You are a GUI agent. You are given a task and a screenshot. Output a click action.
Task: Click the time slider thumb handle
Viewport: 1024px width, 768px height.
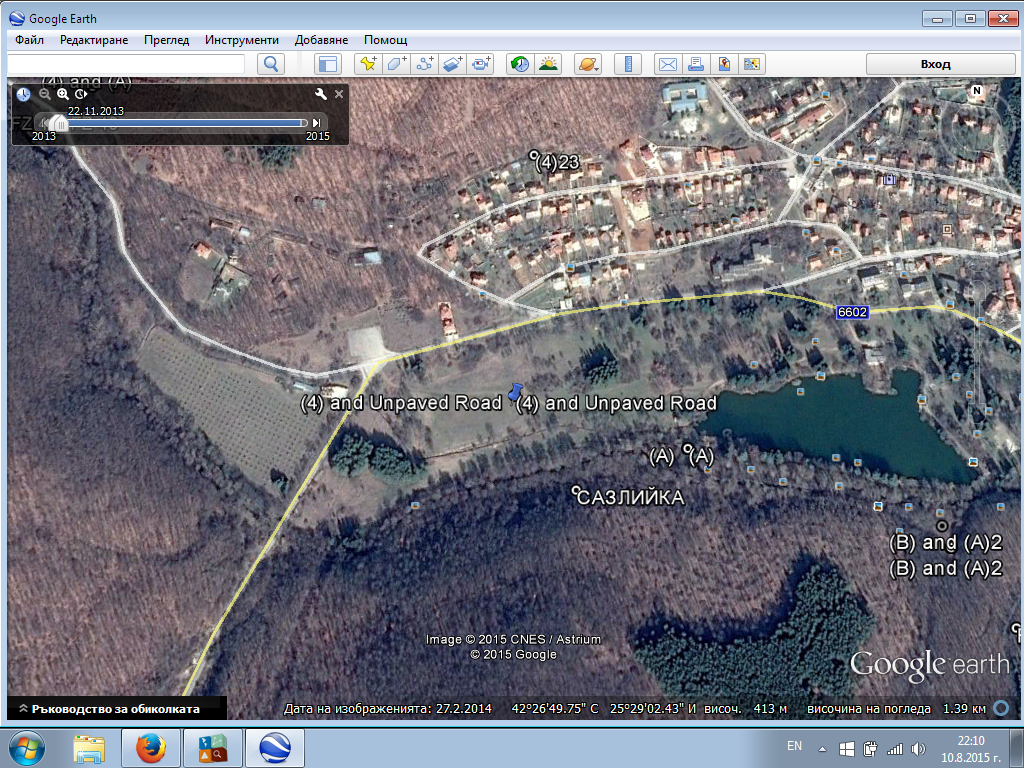coord(58,123)
